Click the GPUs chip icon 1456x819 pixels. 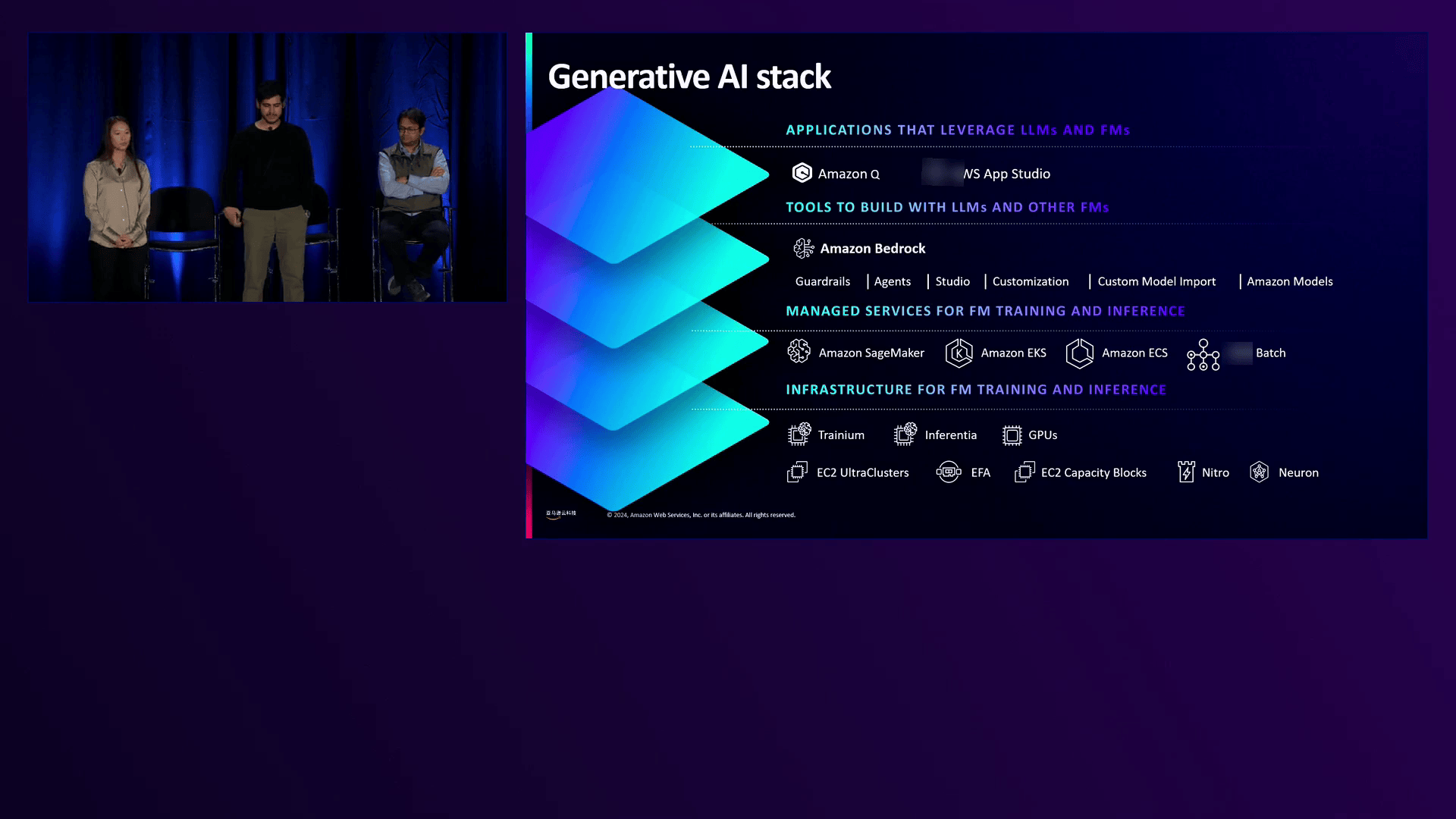click(x=1012, y=435)
